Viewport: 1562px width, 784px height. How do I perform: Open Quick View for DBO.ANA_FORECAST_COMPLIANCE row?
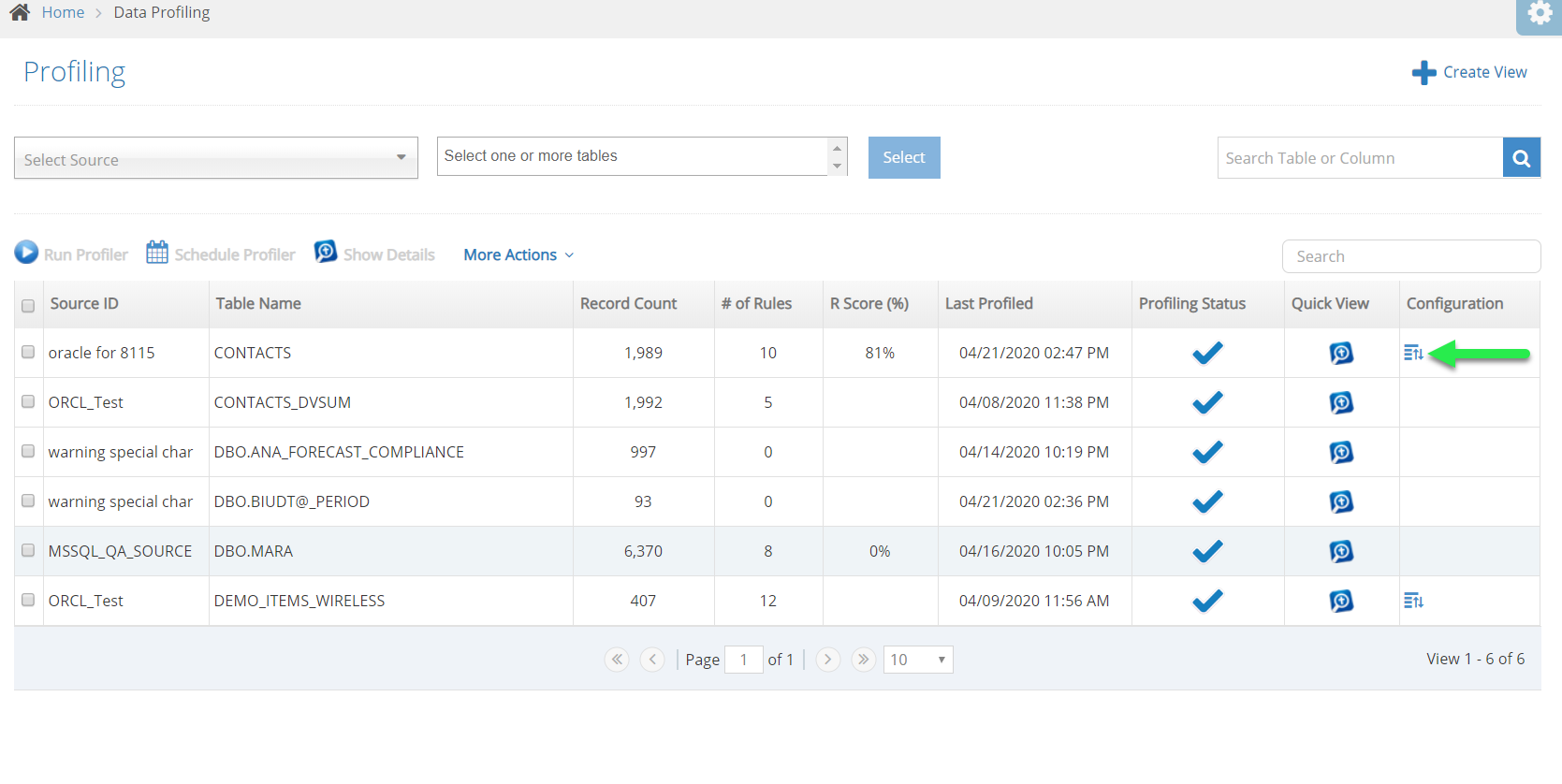pos(1341,452)
